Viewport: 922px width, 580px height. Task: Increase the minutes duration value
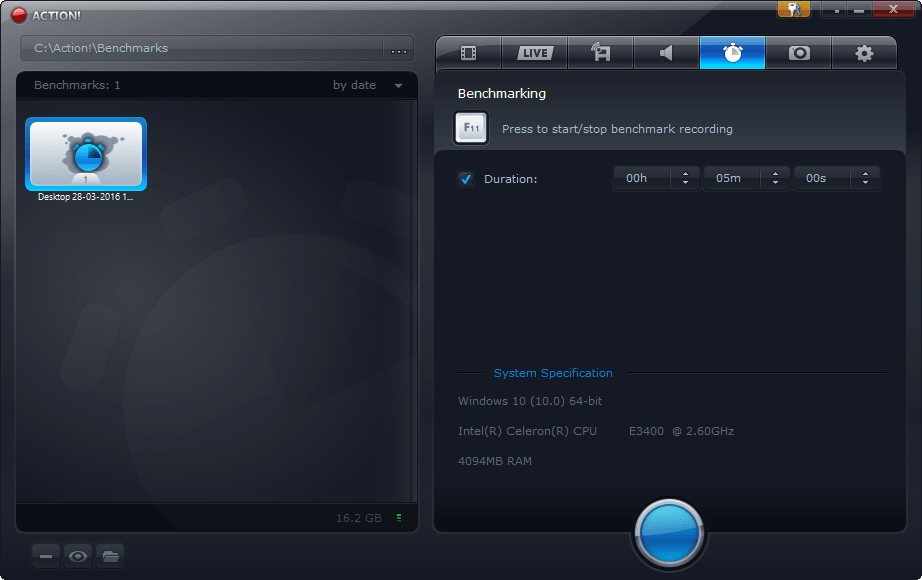click(776, 174)
